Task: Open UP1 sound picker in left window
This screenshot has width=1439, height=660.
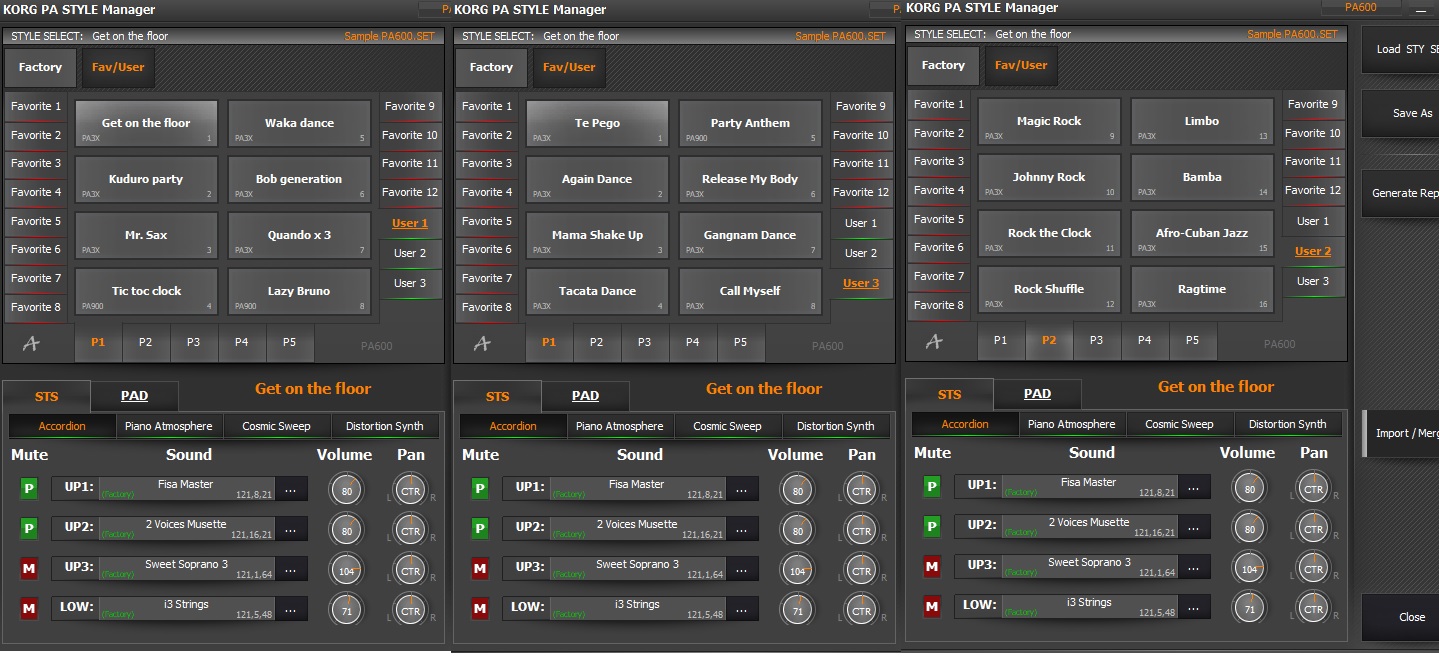Action: pyautogui.click(x=291, y=490)
